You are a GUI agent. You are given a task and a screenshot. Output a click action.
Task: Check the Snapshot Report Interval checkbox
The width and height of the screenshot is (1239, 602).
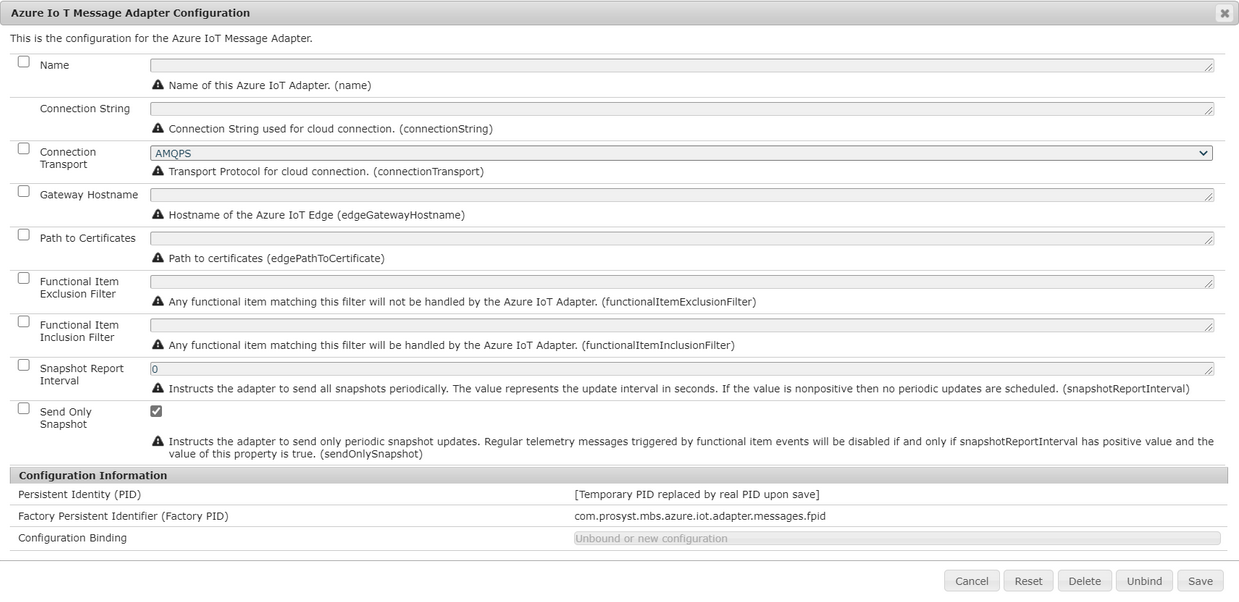pyautogui.click(x=23, y=364)
